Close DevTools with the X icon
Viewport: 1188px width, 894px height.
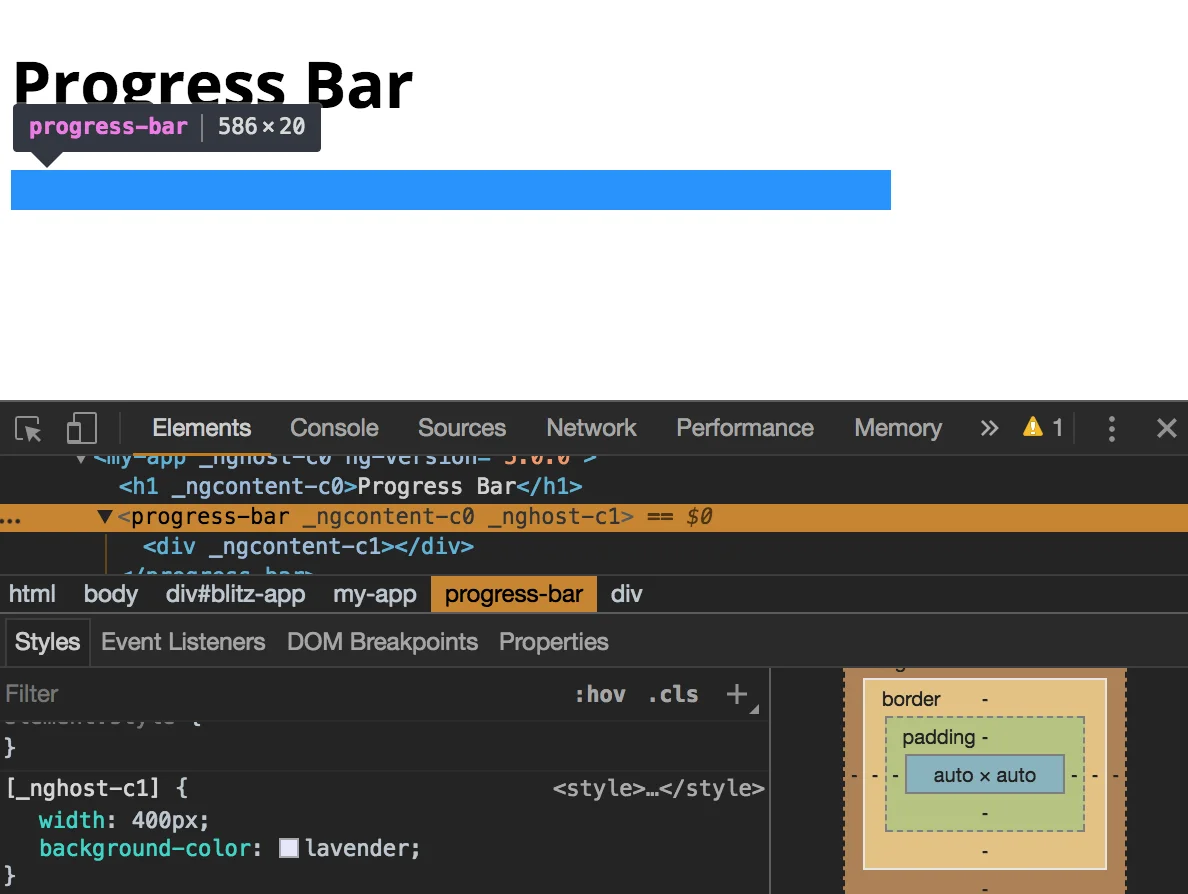pos(1166,428)
